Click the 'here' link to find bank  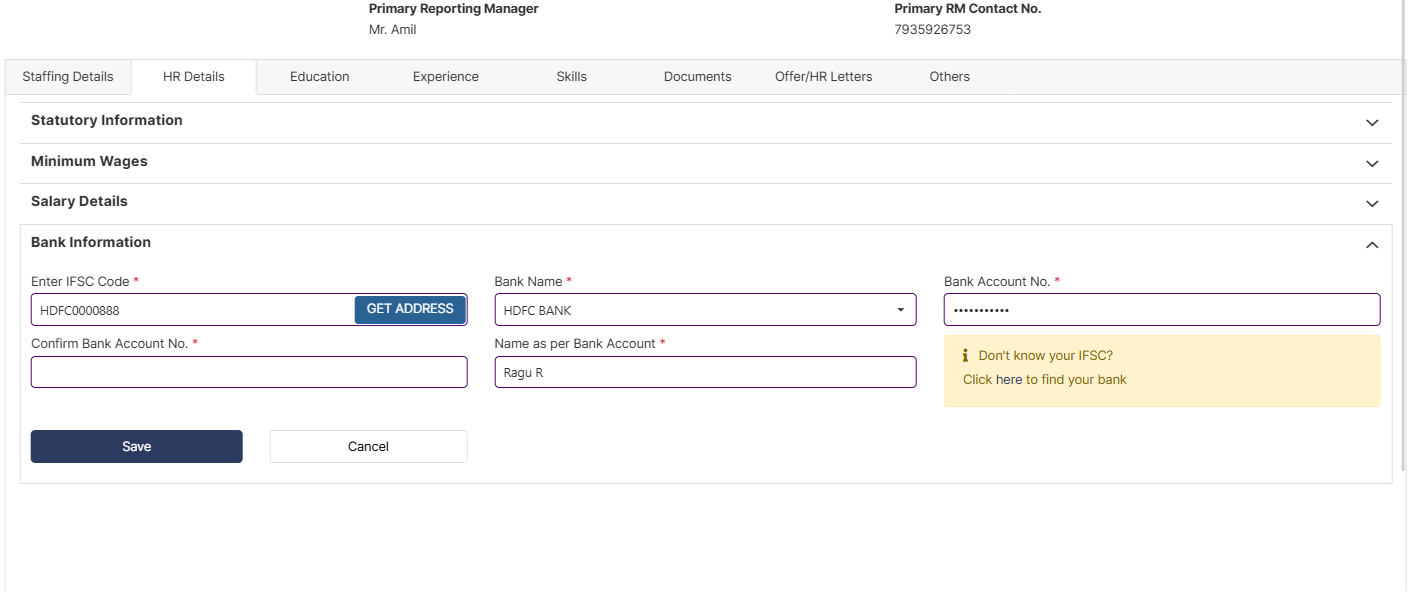click(1008, 380)
